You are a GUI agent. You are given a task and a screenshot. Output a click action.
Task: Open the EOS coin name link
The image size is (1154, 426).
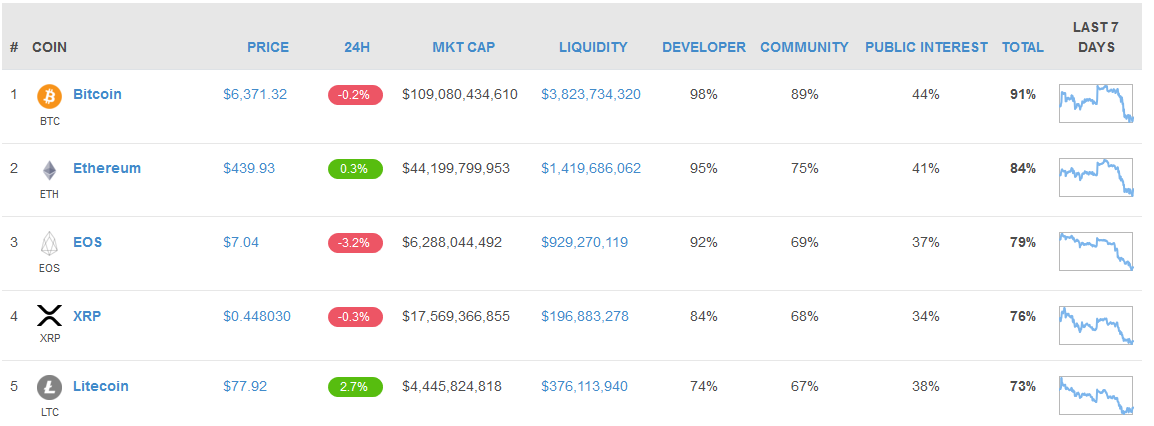88,242
